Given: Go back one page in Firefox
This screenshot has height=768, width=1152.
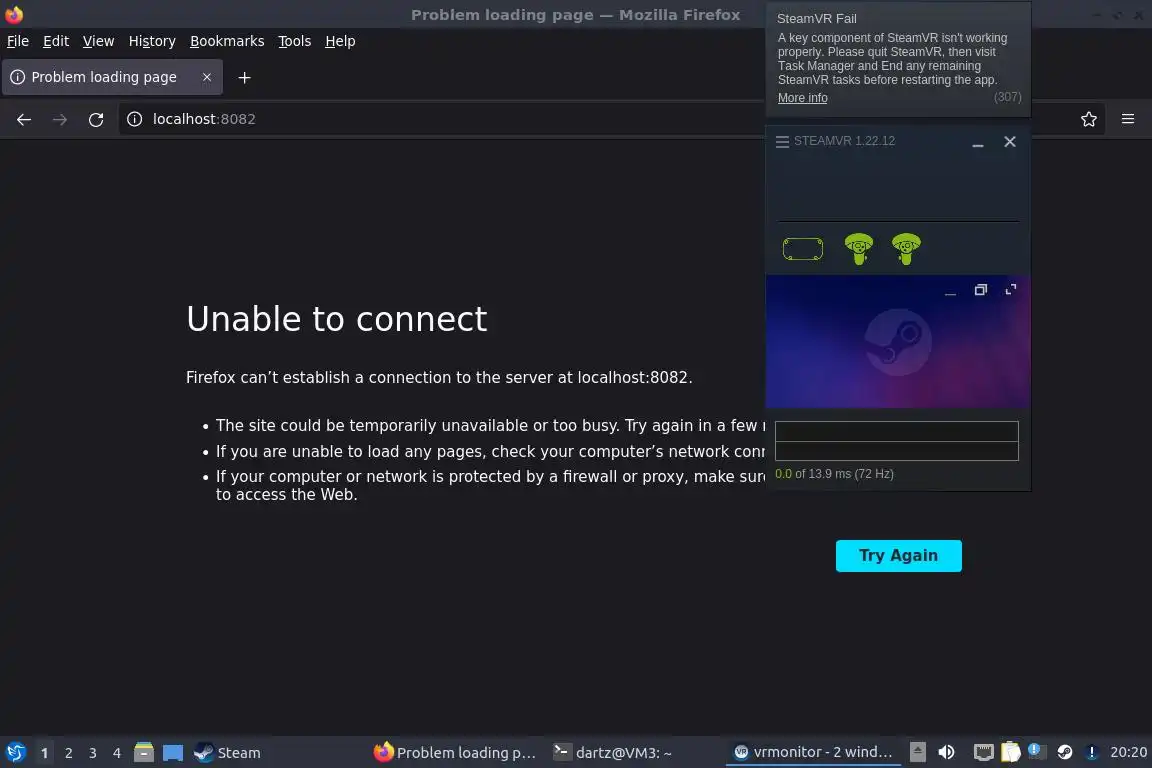Looking at the screenshot, I should [24, 119].
